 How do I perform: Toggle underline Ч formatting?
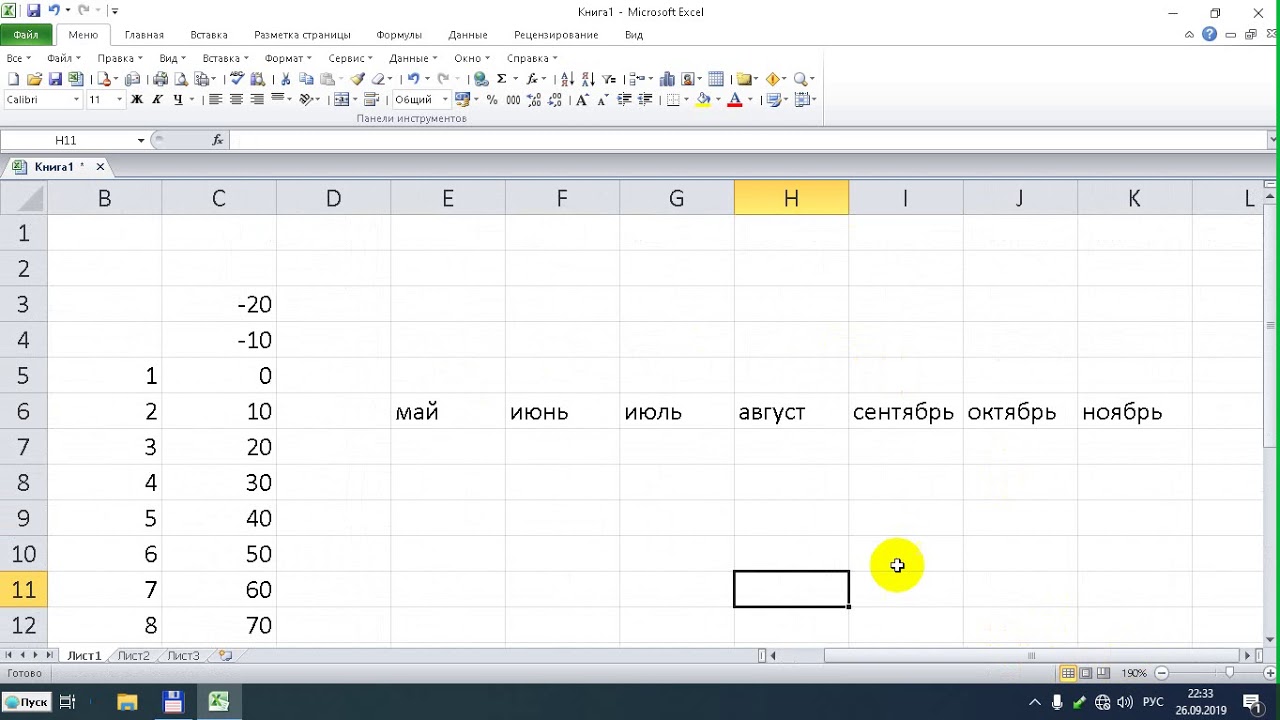tap(177, 100)
